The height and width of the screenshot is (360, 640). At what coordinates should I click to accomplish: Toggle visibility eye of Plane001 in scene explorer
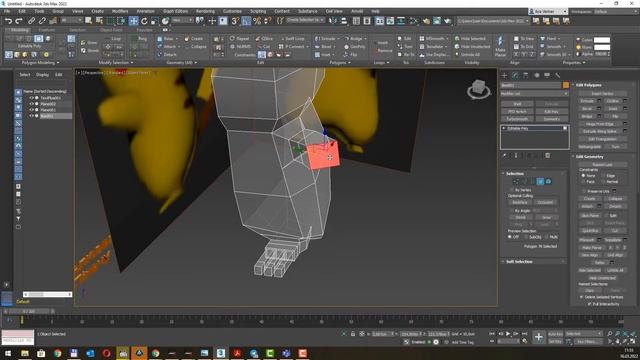click(31, 110)
